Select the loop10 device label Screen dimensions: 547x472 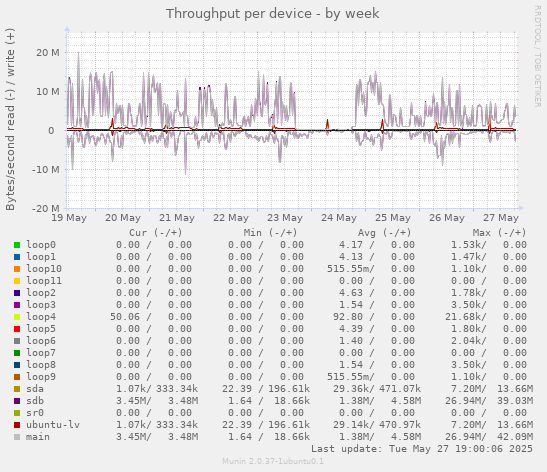click(44, 269)
